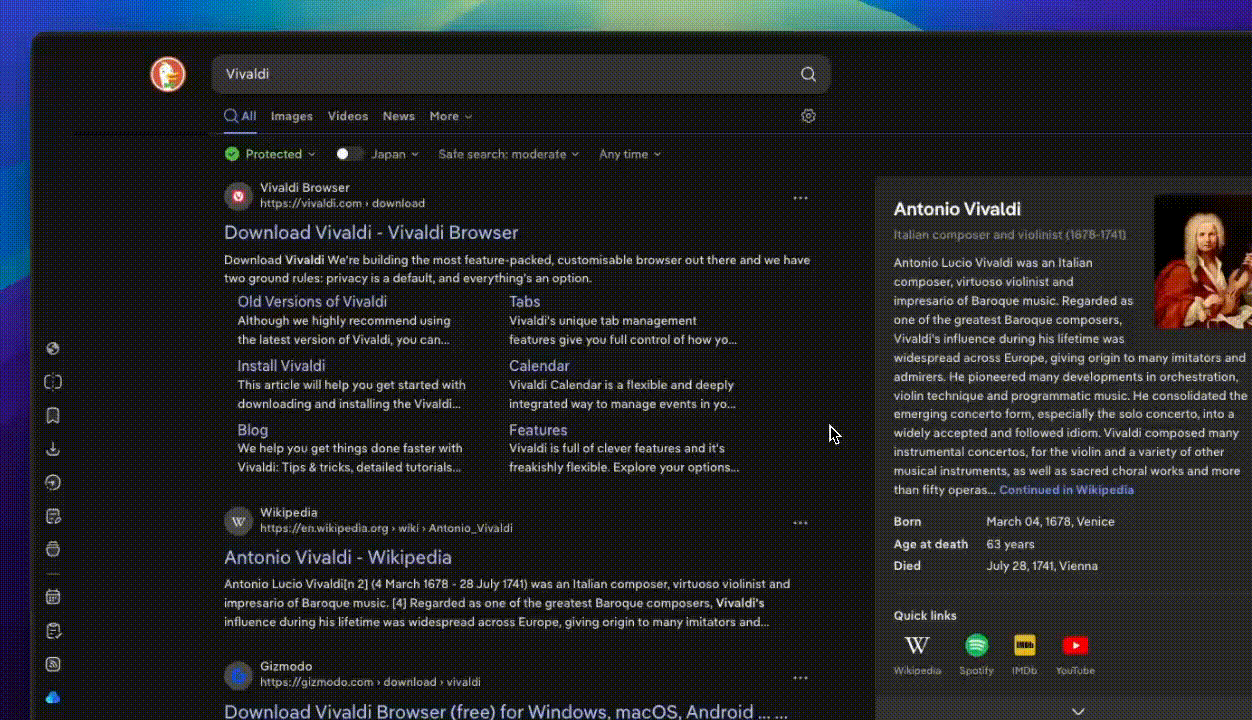Screen dimensions: 1252x720
Task: Open search settings gear icon
Action: point(809,116)
